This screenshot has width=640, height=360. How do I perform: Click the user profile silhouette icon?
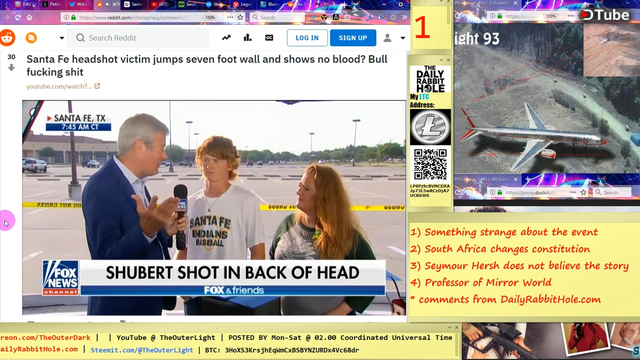coord(387,38)
